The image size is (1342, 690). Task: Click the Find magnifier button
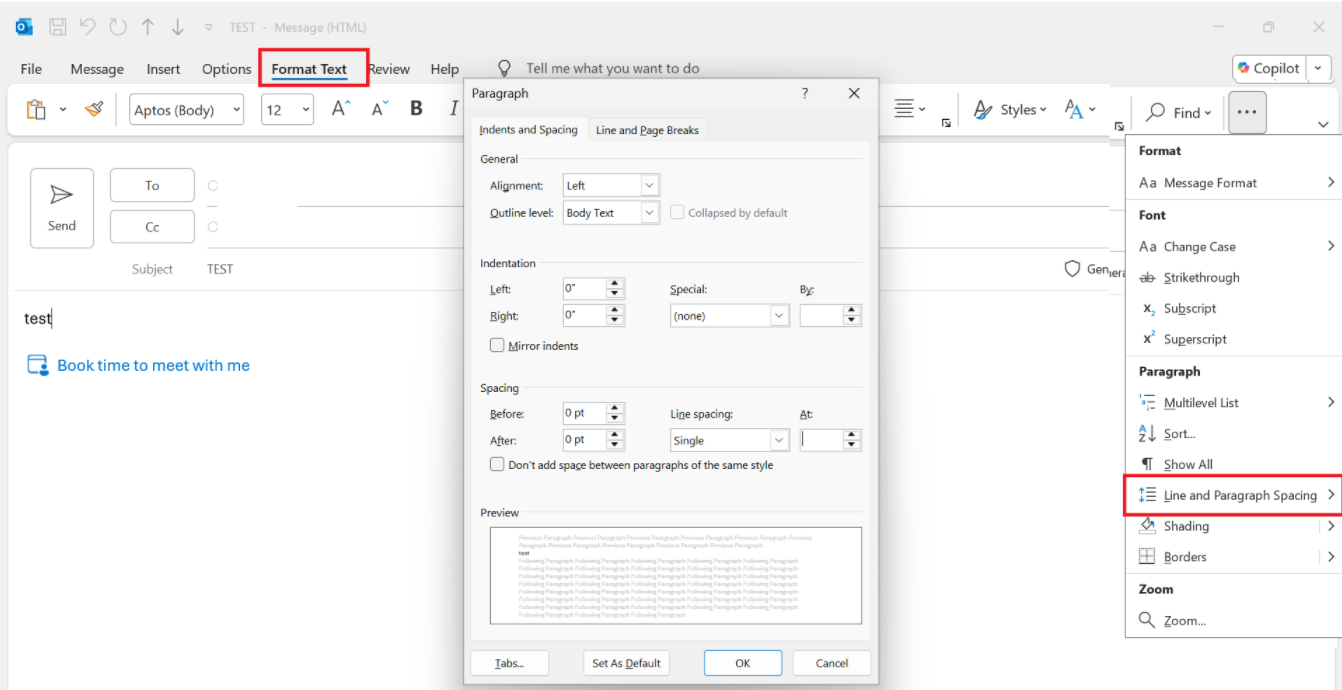coord(1177,112)
